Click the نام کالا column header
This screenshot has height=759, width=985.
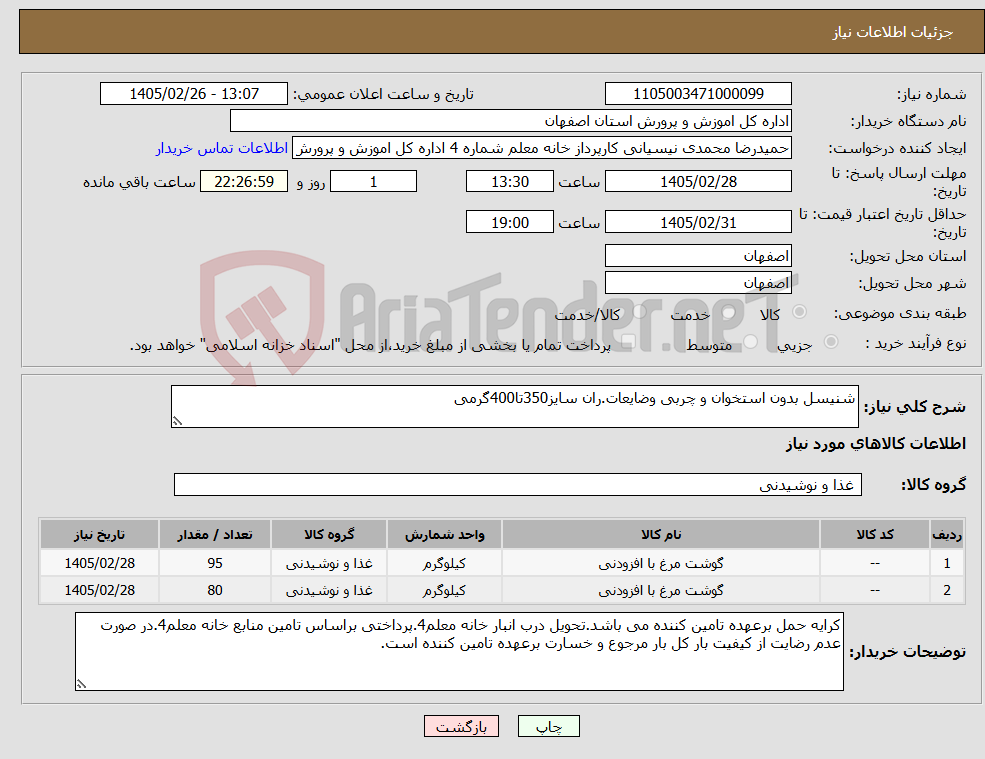661,534
